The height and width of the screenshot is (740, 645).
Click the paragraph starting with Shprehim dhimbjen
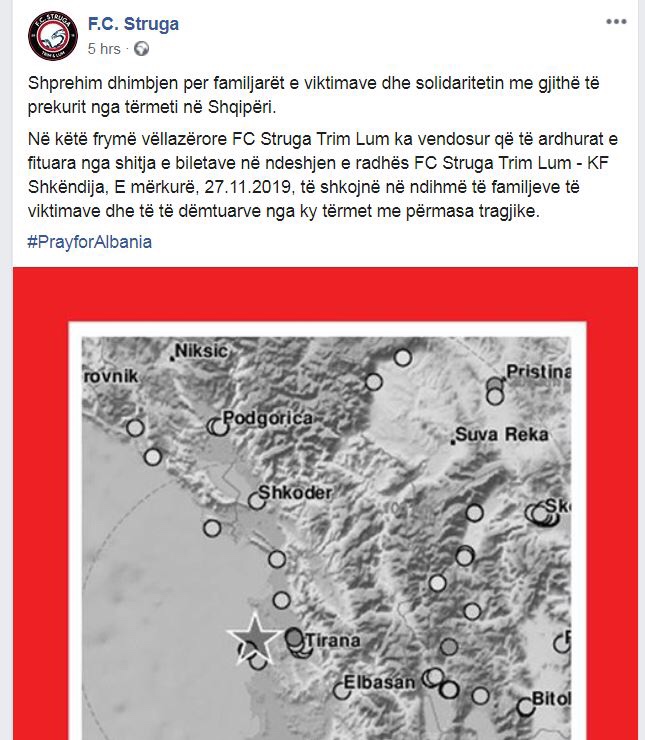click(313, 95)
